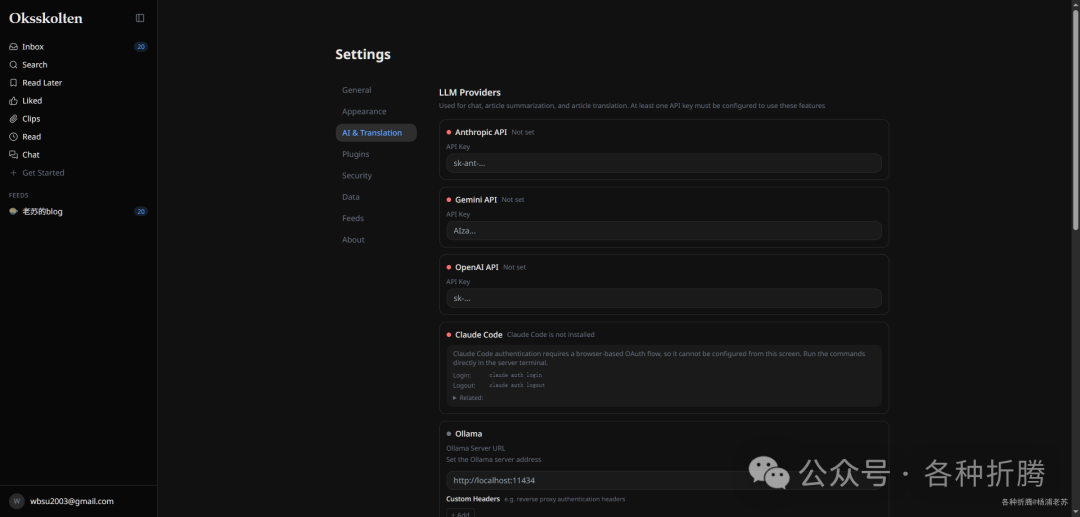This screenshot has height=517, width=1080.
Task: Click the Clips paperclip icon
Action: tap(13, 119)
